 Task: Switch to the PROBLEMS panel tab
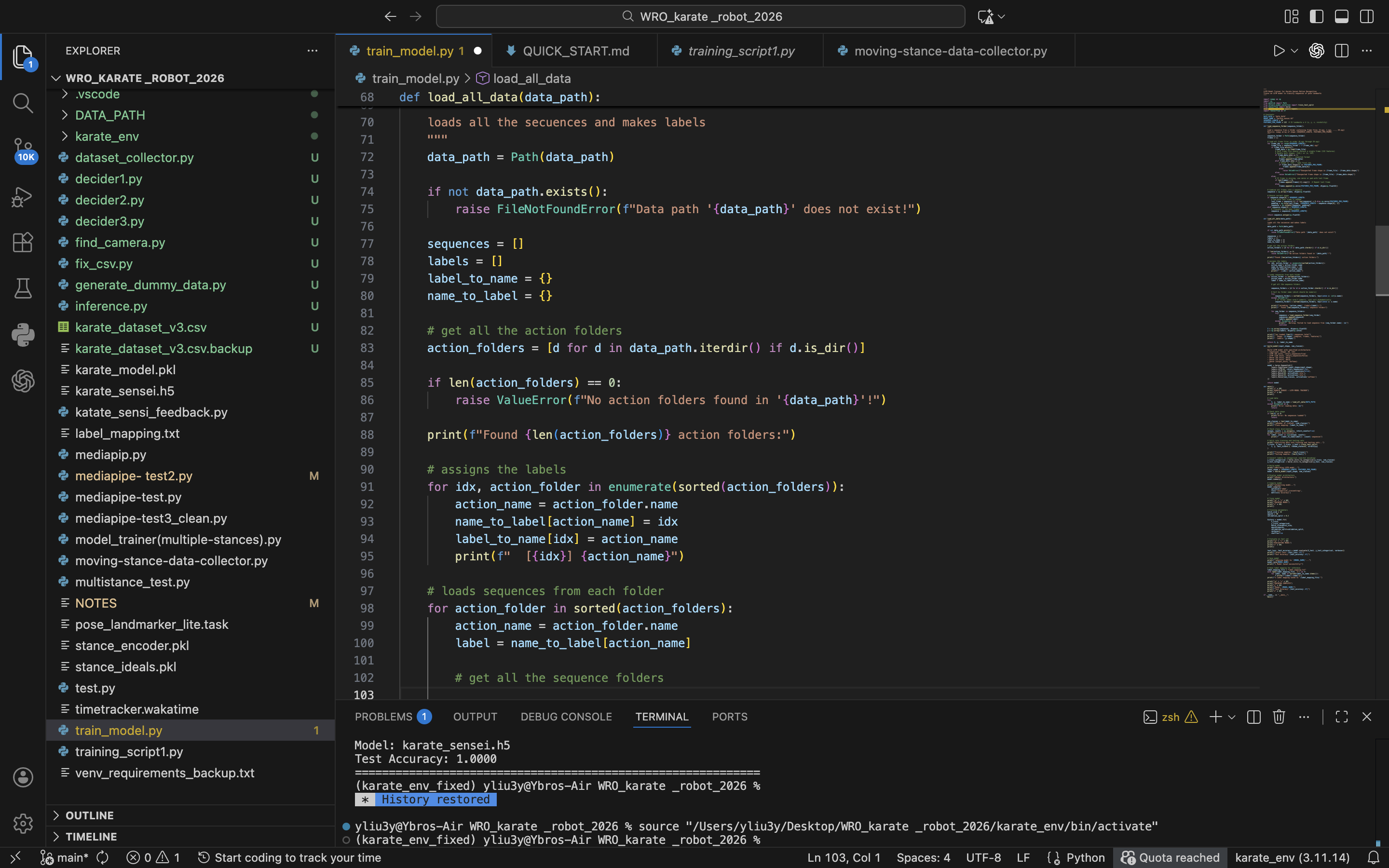click(x=383, y=717)
